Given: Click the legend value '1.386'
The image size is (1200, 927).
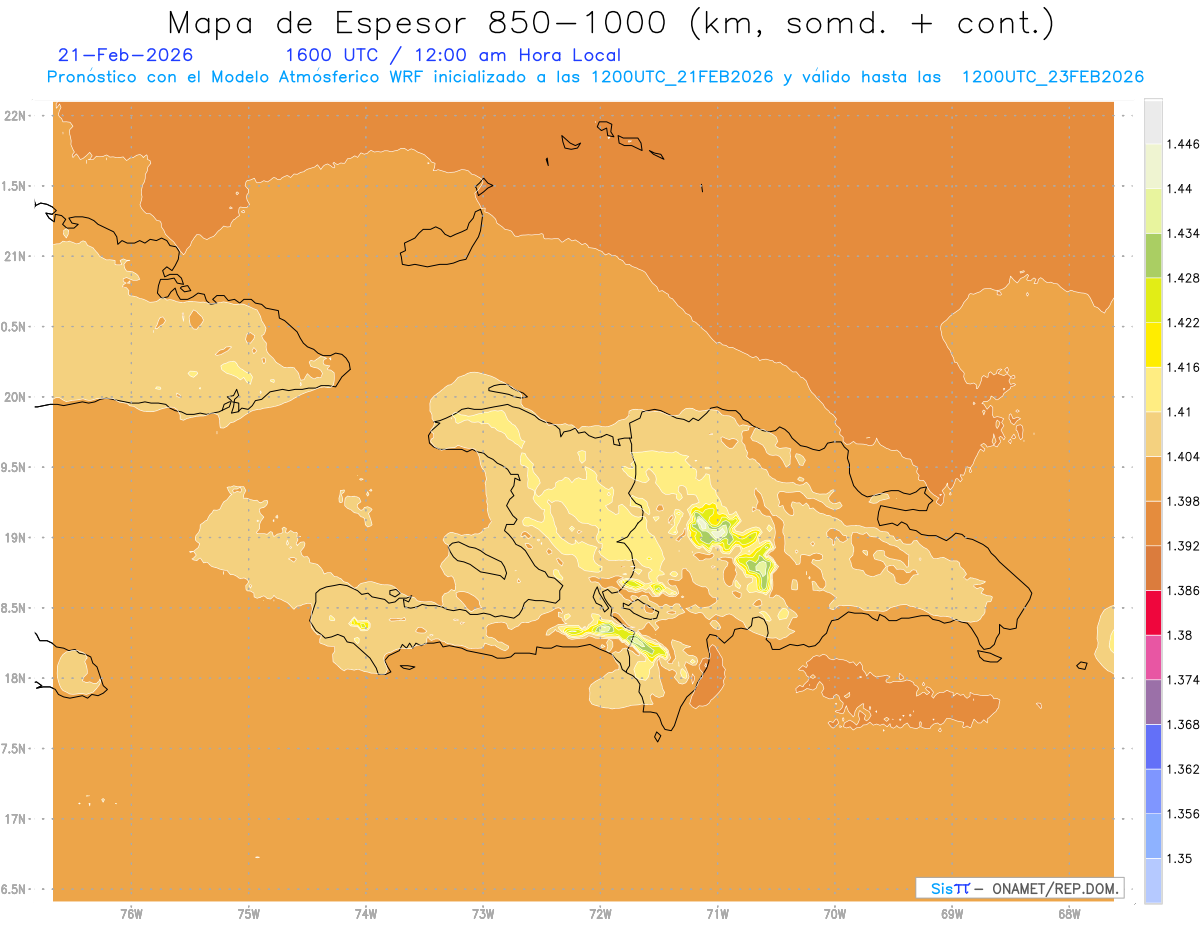Looking at the screenshot, I should [1183, 591].
